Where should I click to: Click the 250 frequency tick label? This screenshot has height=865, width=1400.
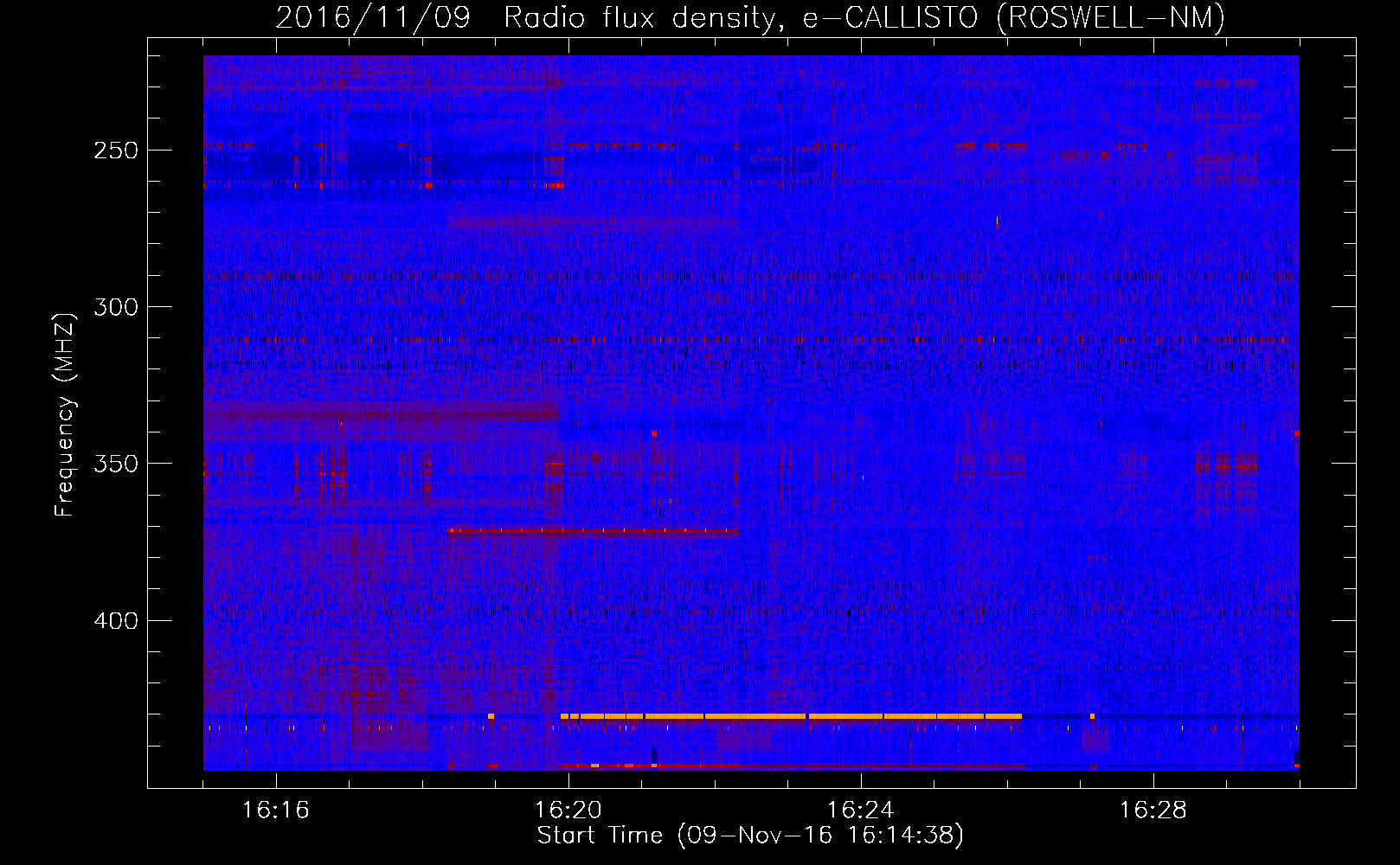coord(116,151)
